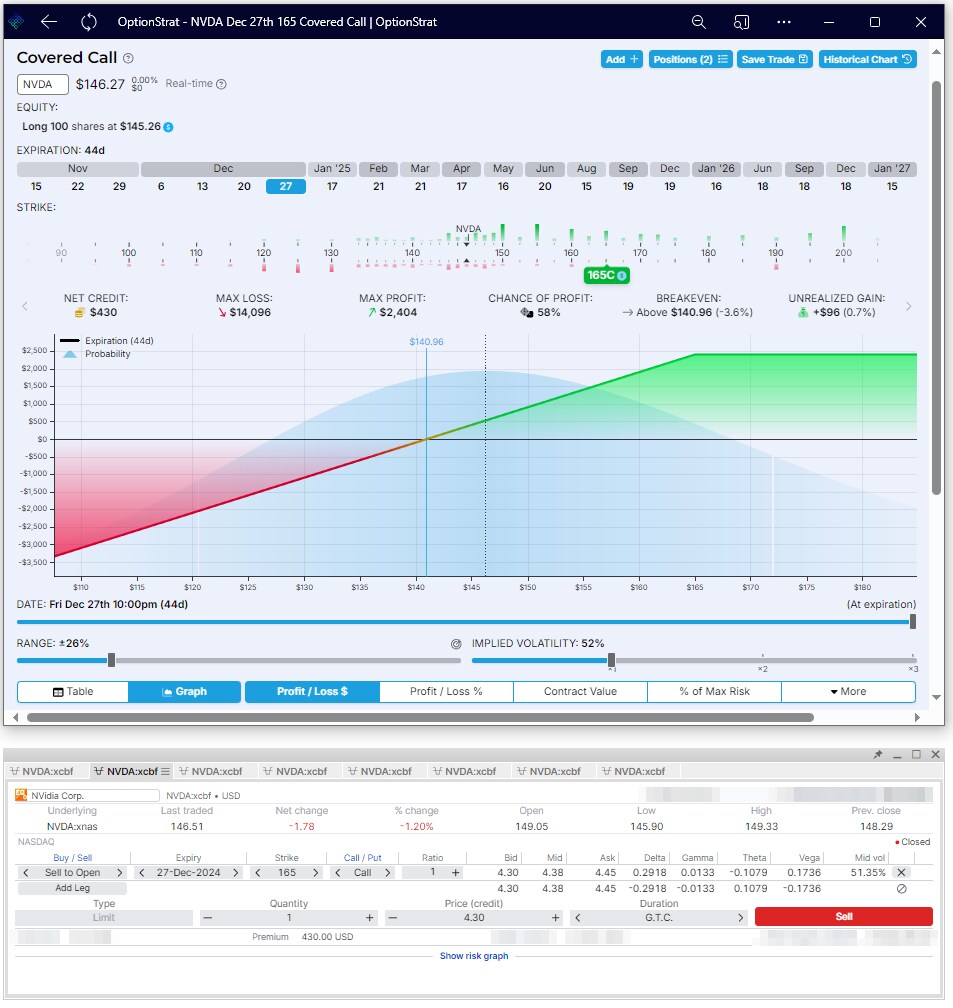Open Positions (2) list
Viewport: 953px width, 1008px height.
pyautogui.click(x=690, y=59)
